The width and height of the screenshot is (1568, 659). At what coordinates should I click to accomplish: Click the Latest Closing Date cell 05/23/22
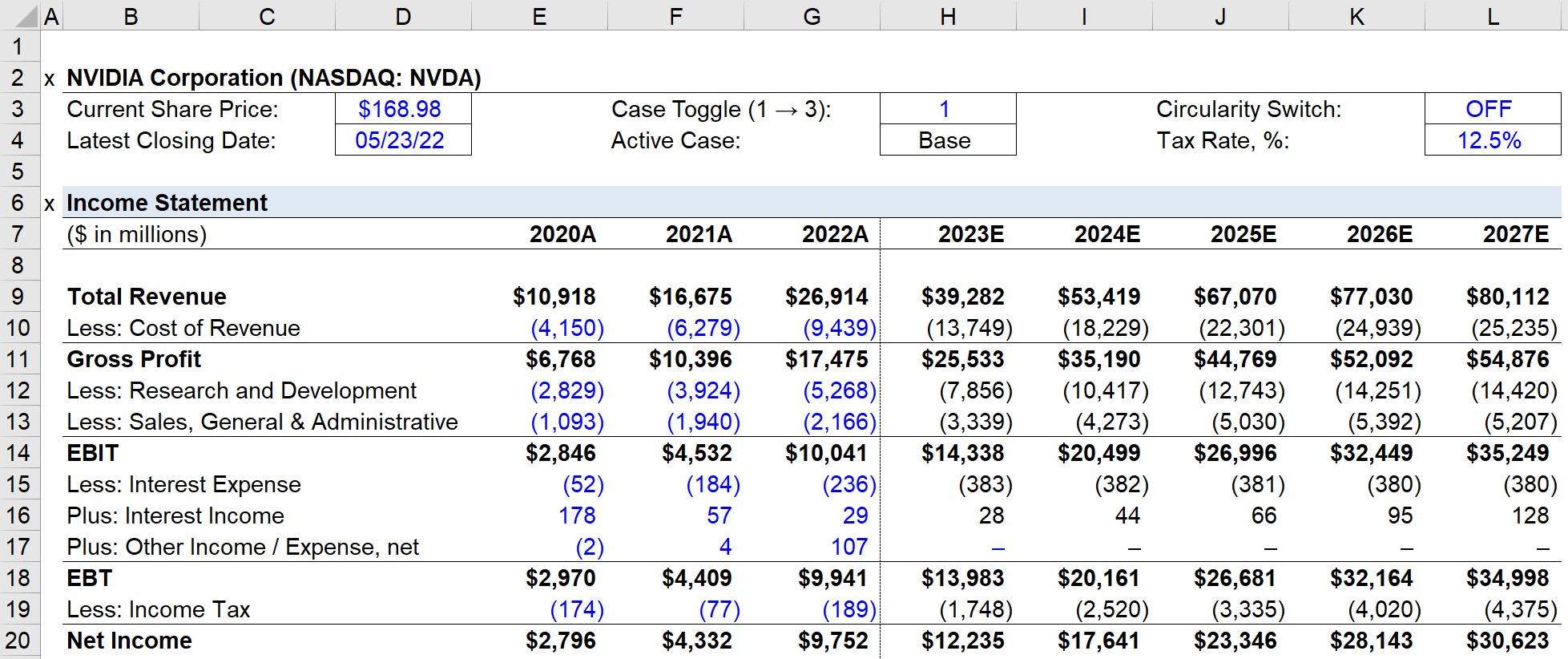coord(403,140)
